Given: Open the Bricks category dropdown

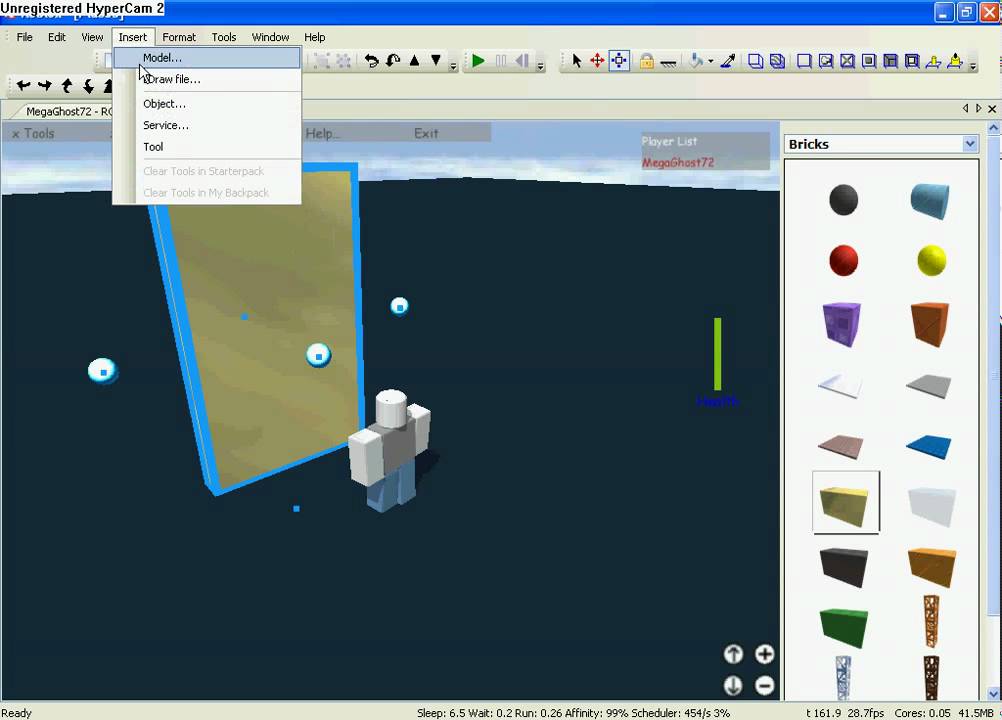Looking at the screenshot, I should click(970, 144).
